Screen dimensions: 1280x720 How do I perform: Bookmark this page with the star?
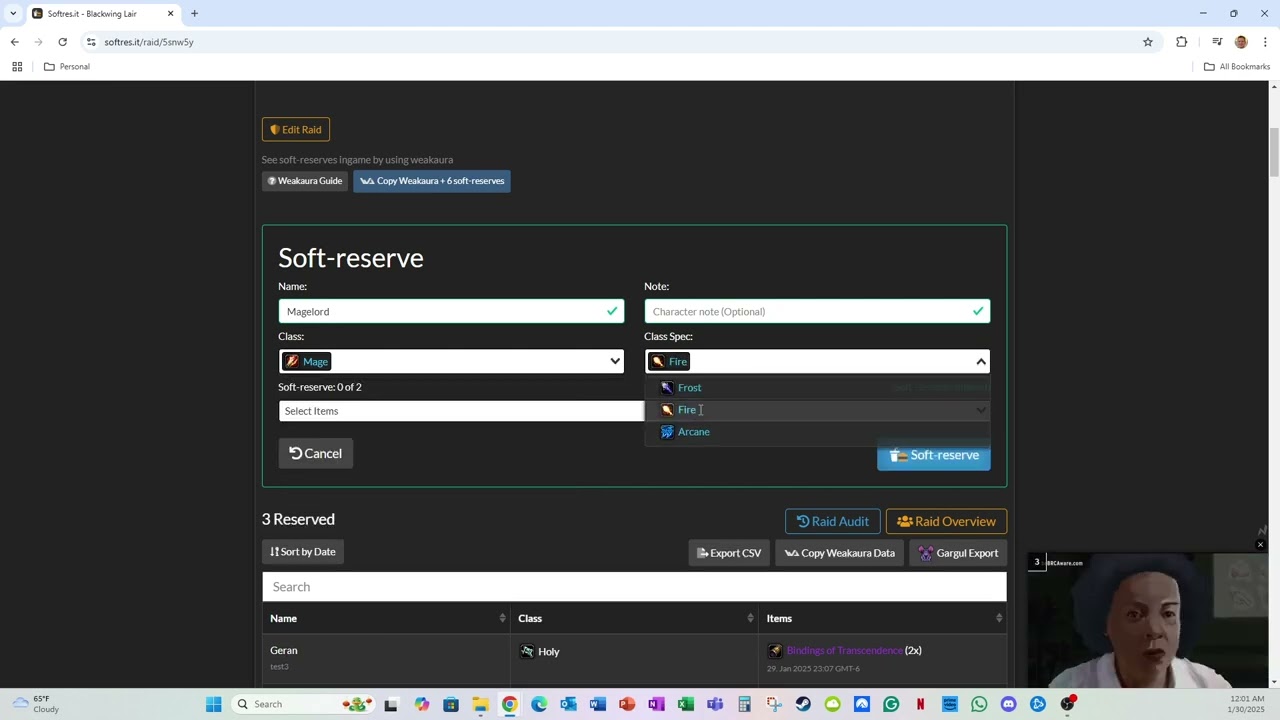pos(1148,42)
